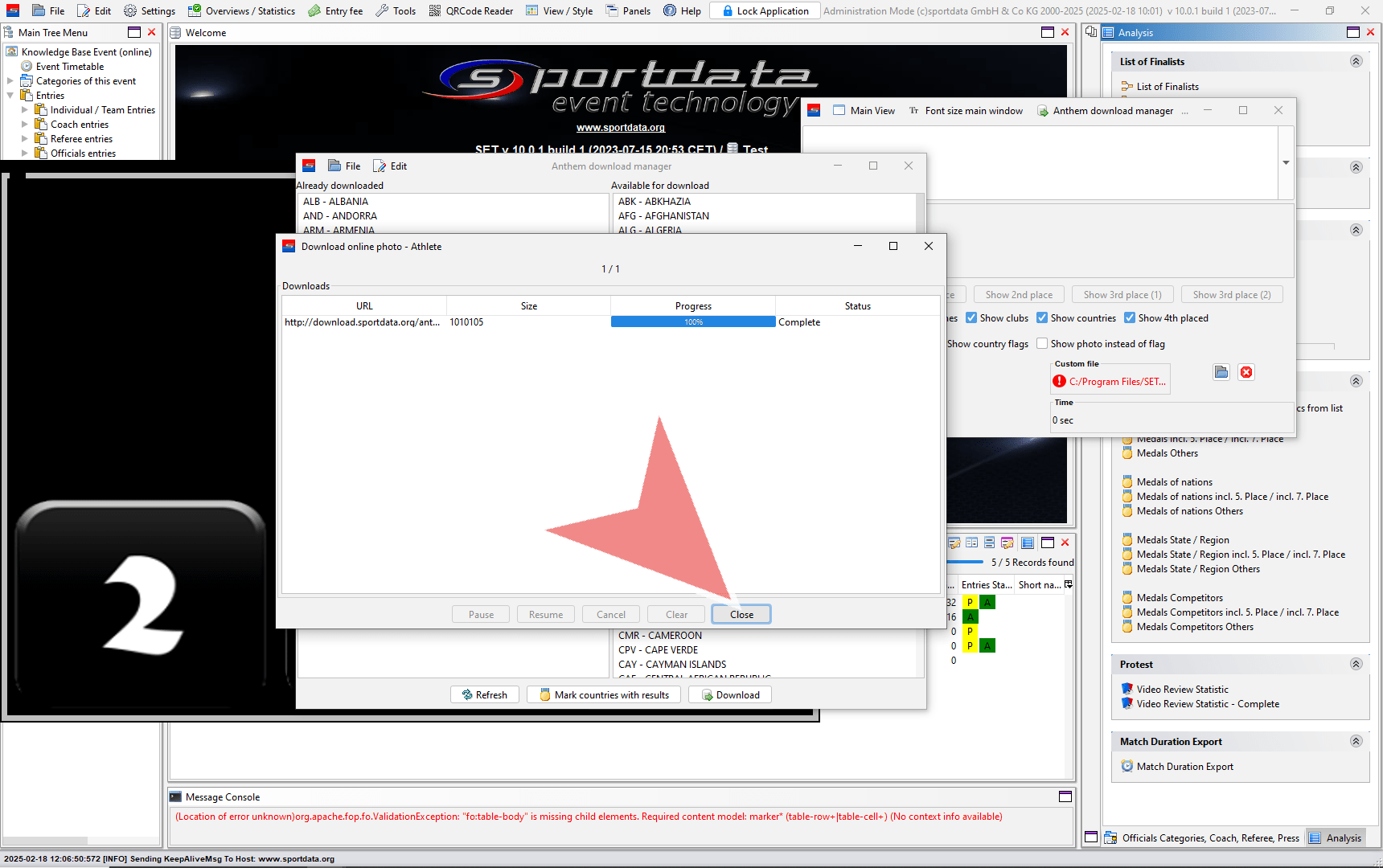The height and width of the screenshot is (868, 1383).
Task: Open the Overviews / Statistics menu
Action: (x=241, y=10)
